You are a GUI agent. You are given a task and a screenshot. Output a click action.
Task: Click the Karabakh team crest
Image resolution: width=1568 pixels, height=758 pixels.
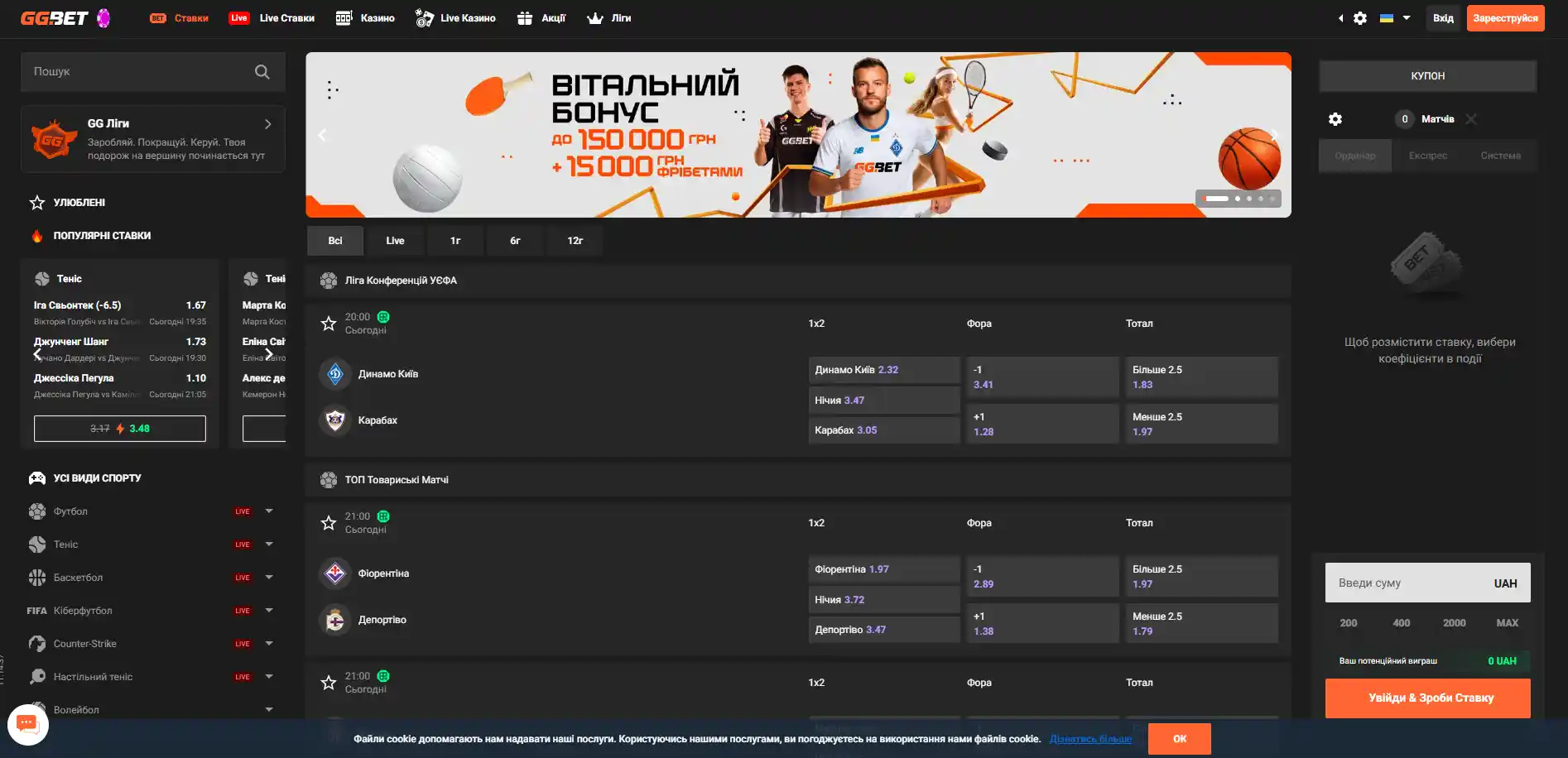(335, 420)
